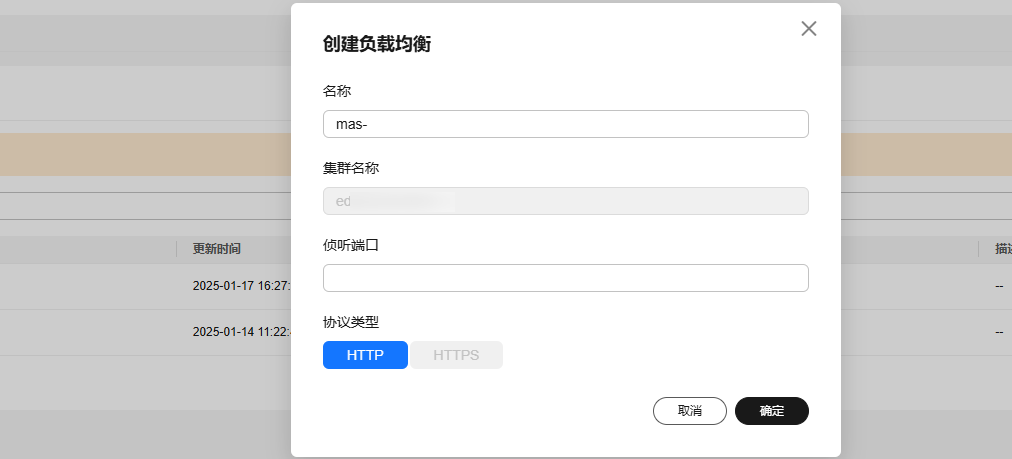Click the 创建负载均衡 dialog title
This screenshot has width=1012, height=459.
377,44
